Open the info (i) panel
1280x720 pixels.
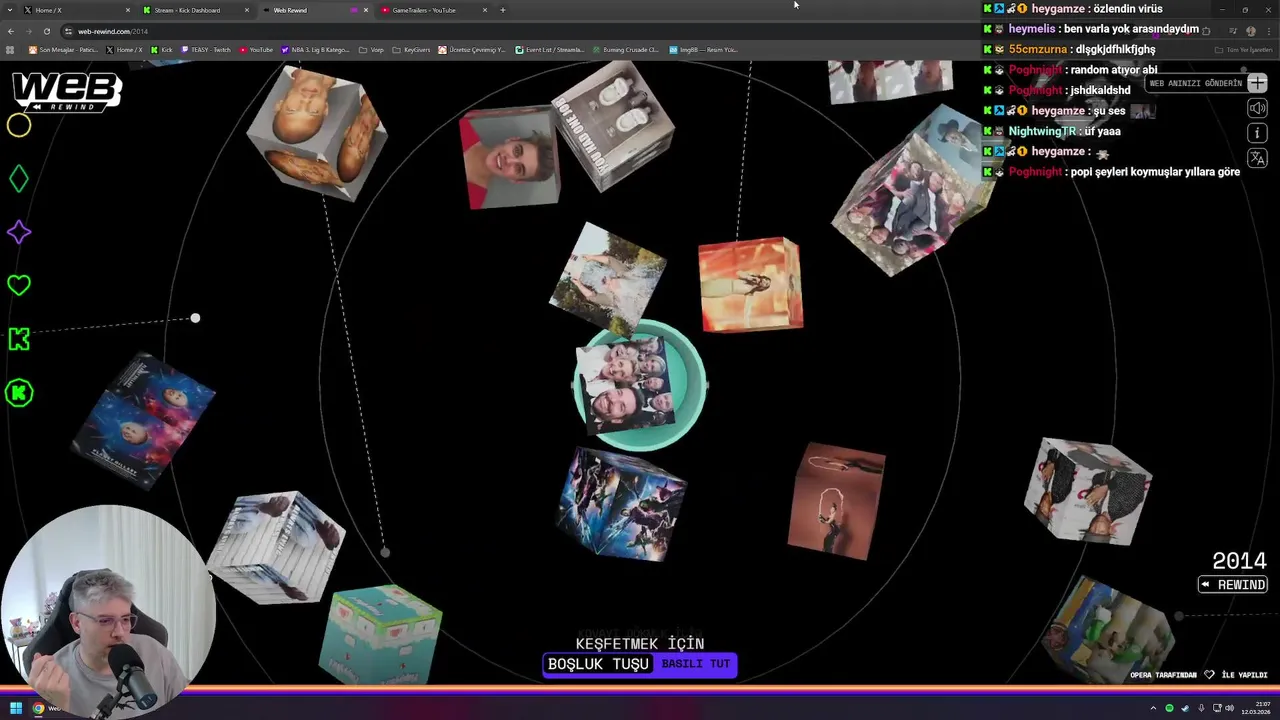(1257, 133)
